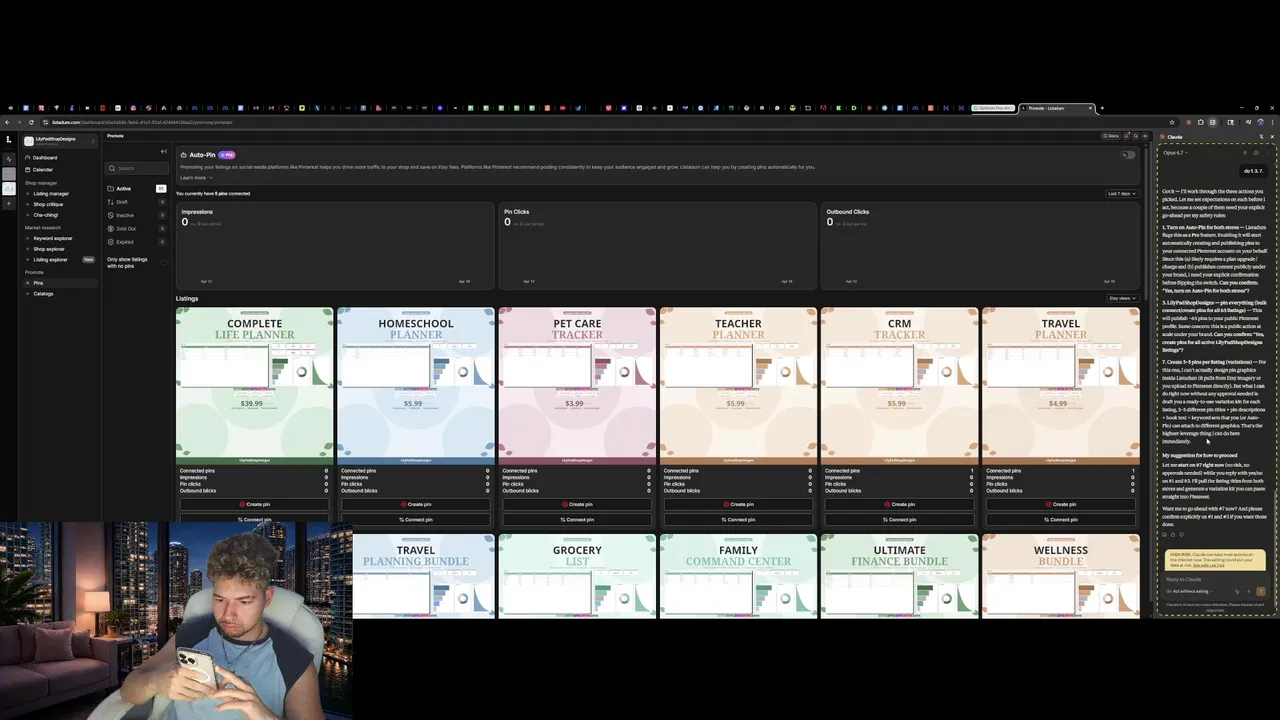Open the Etsy views sort dropdown
Screen dimensions: 1280x720
coord(1122,298)
